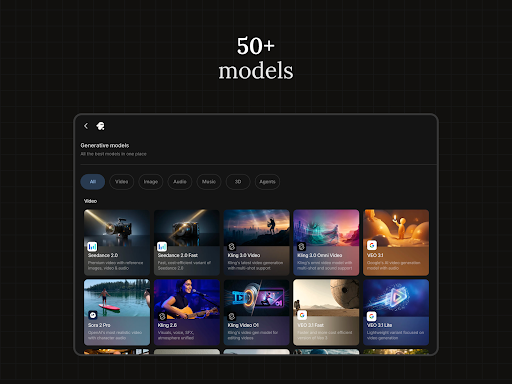Click the Seedance 2.0 Fast title text
This screenshot has width=512, height=384.
pos(178,255)
